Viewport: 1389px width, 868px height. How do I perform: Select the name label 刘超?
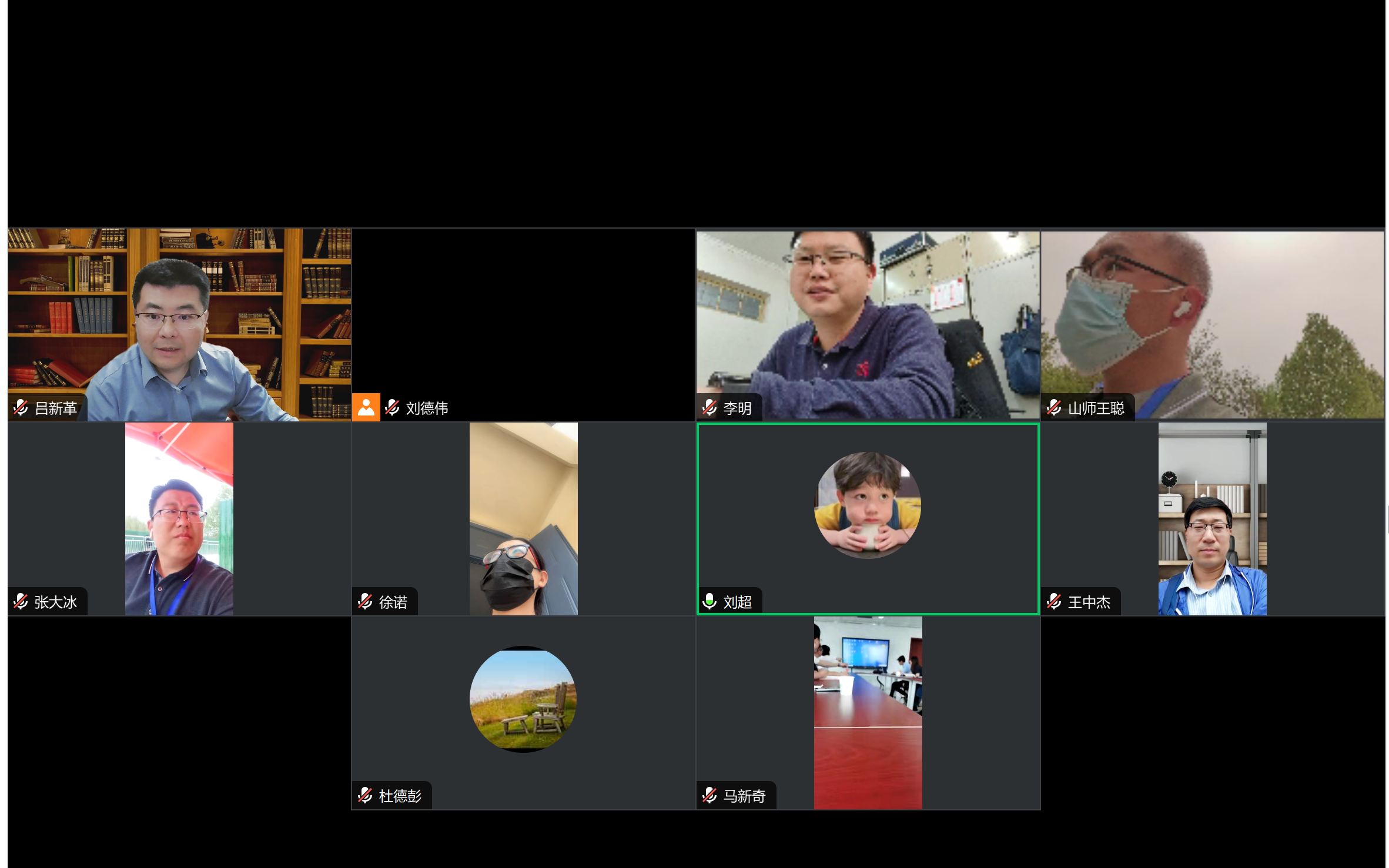tap(738, 602)
